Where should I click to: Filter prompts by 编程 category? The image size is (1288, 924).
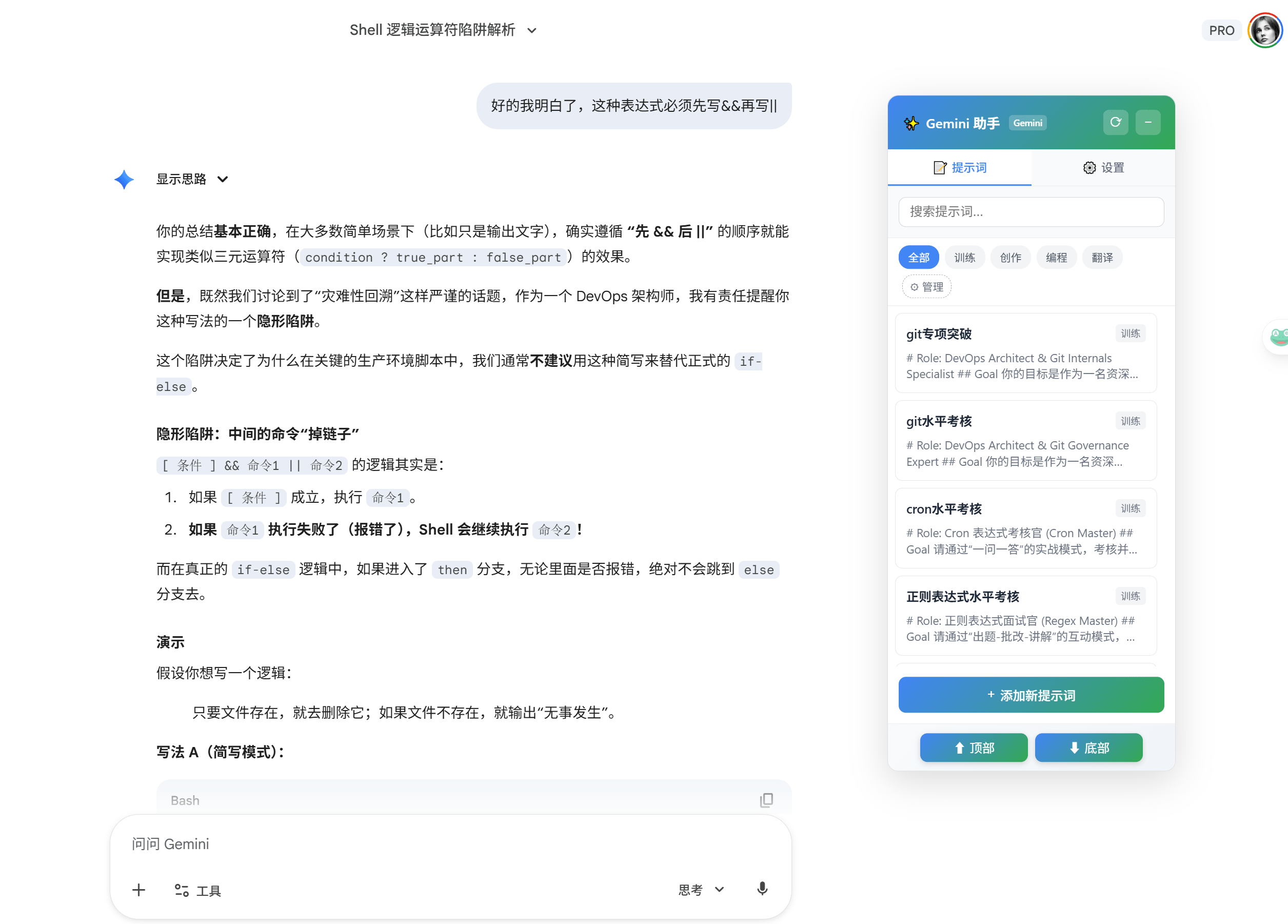tap(1056, 258)
